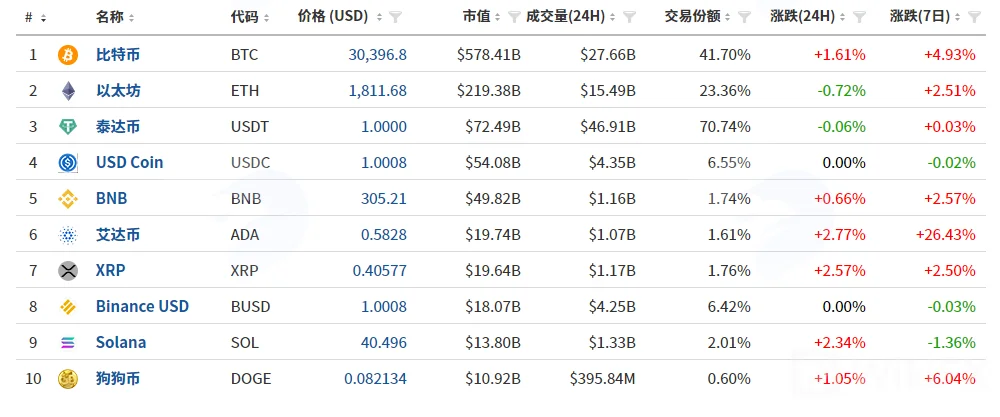Image resolution: width=1000 pixels, height=417 pixels.
Task: Sort by 成交量(24H) column arrows
Action: 613,18
